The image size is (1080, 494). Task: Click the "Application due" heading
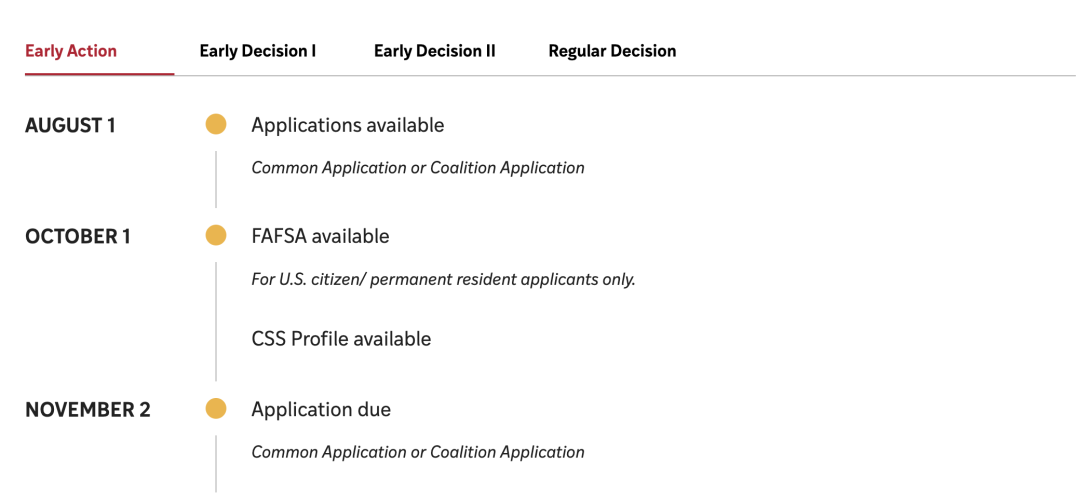click(321, 409)
